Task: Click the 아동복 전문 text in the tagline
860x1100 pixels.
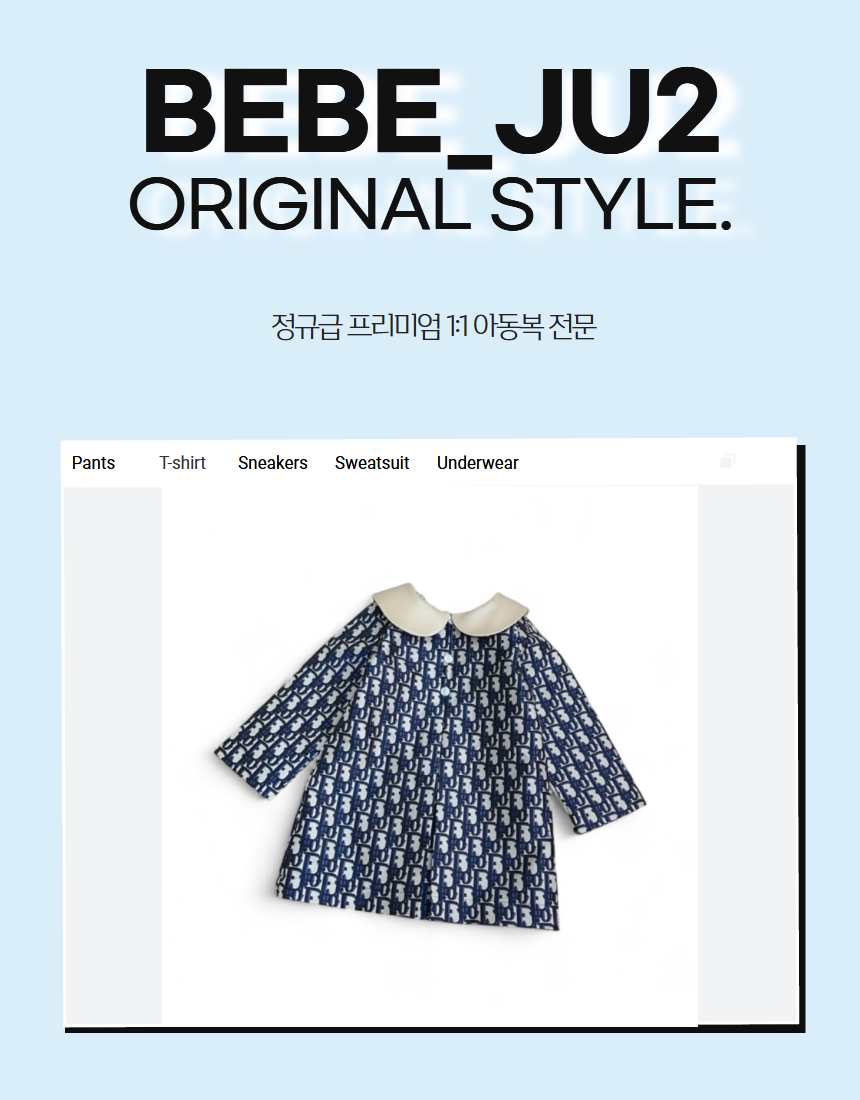Action: coord(535,327)
